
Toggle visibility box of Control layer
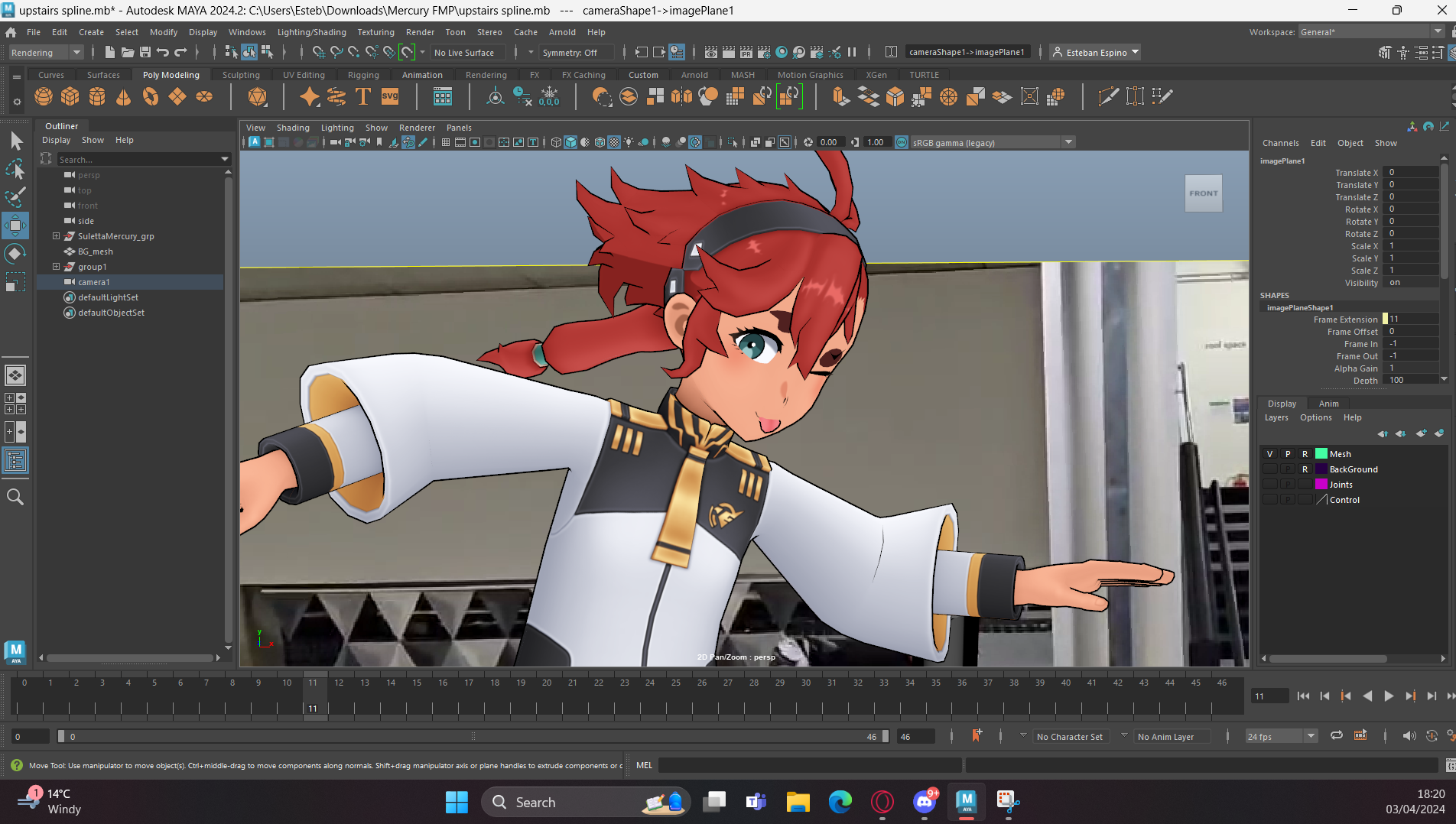[x=1270, y=500]
